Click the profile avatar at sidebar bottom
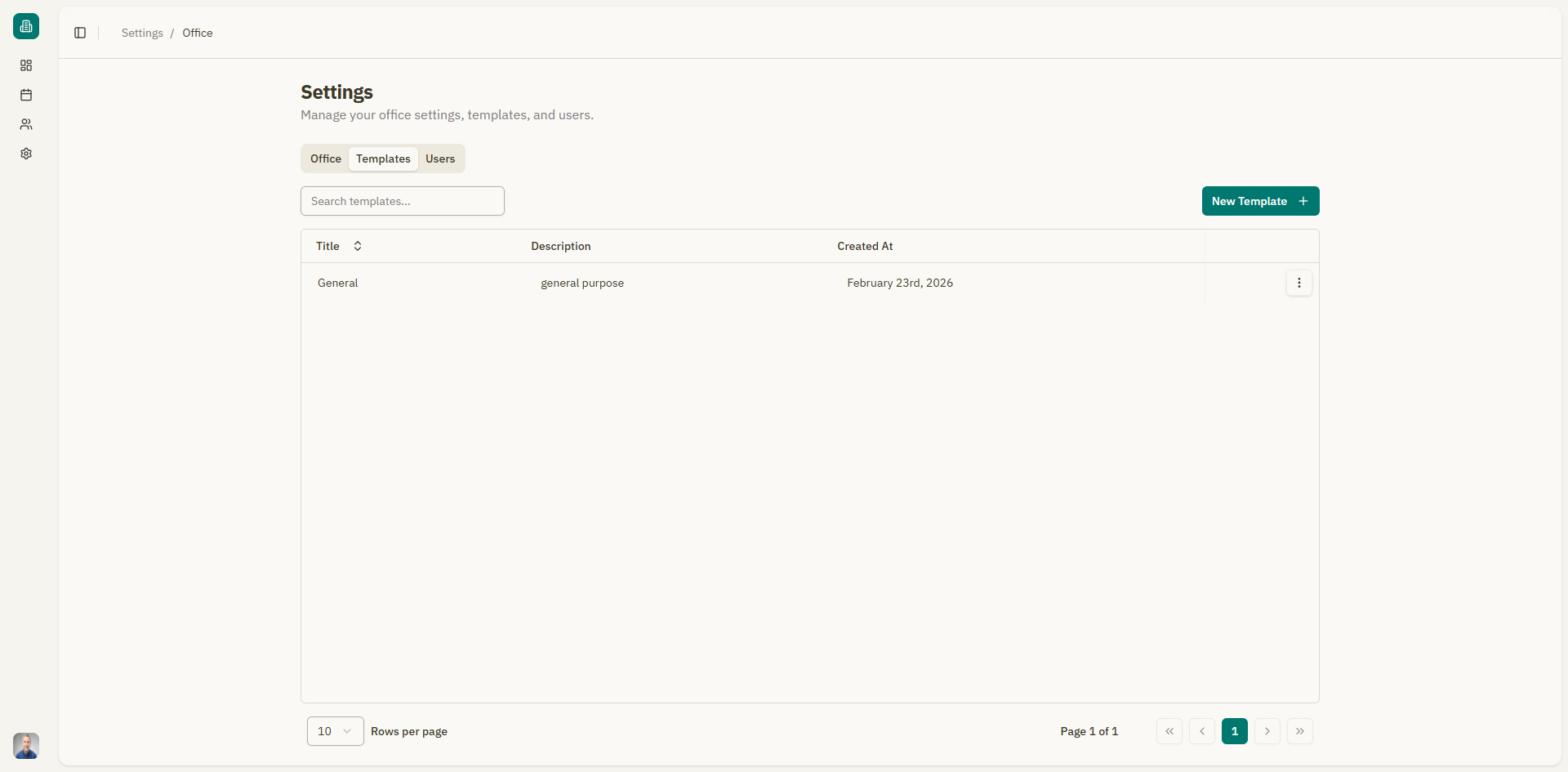 point(25,746)
